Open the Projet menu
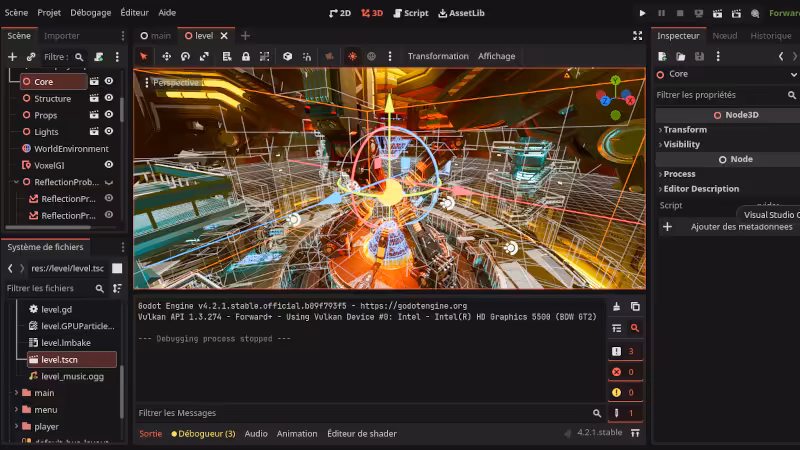 coord(49,13)
